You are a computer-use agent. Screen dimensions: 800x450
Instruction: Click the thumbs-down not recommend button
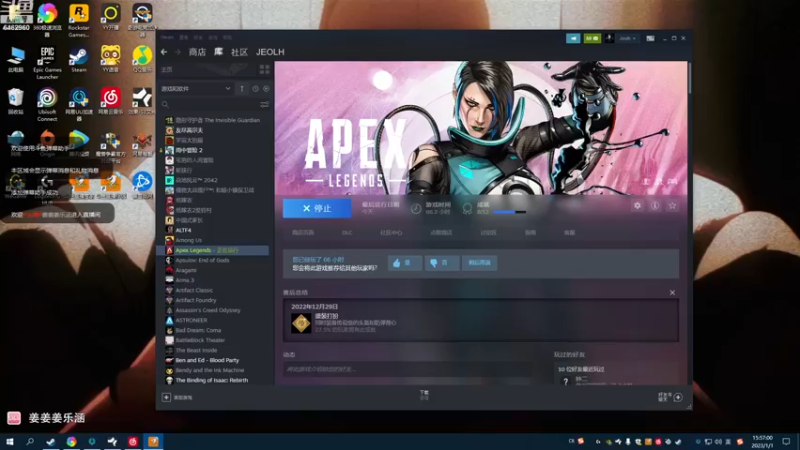coord(442,263)
